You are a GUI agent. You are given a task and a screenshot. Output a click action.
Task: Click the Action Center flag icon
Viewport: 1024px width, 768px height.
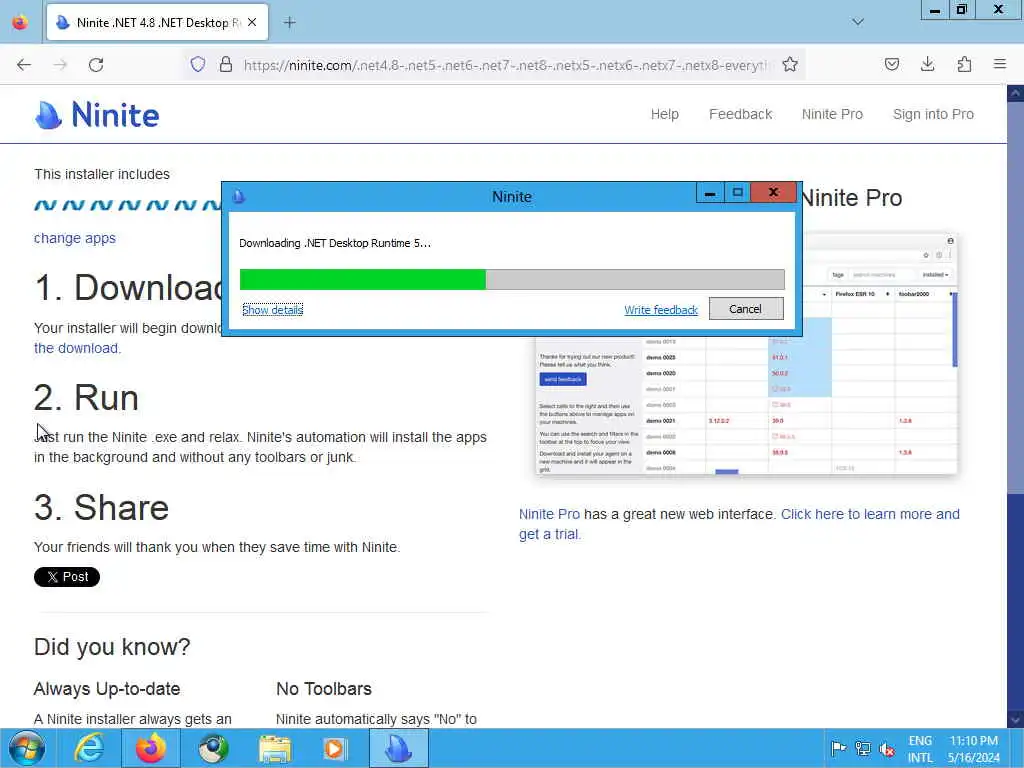[838, 748]
